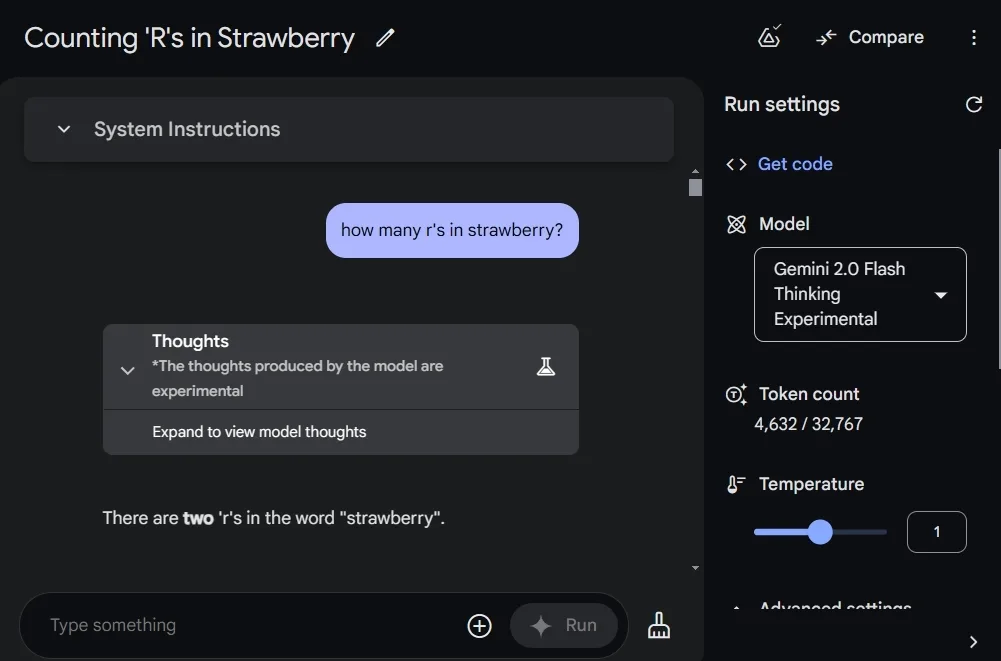Reset run settings with the refresh icon
This screenshot has width=1001, height=661.
tap(974, 104)
